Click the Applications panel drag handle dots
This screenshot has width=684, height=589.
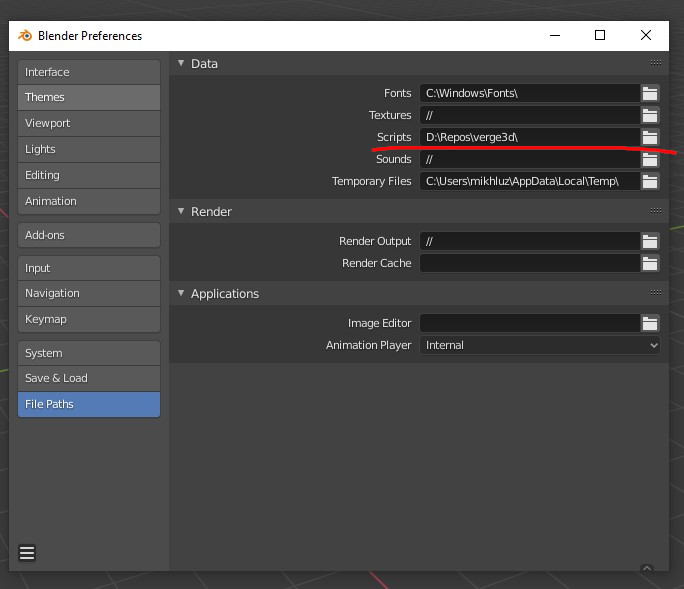656,293
